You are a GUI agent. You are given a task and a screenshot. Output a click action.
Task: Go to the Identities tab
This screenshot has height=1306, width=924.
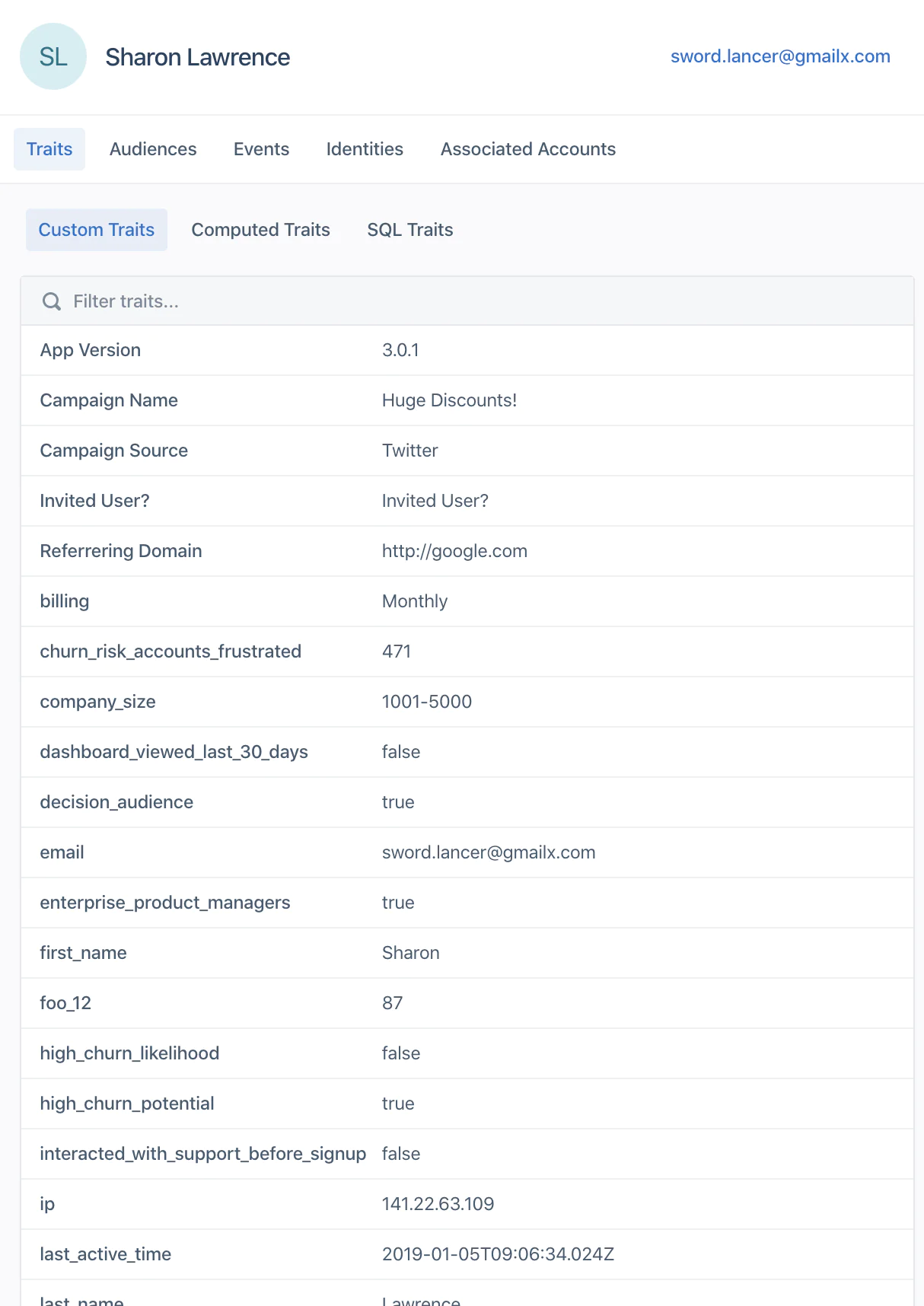point(365,149)
